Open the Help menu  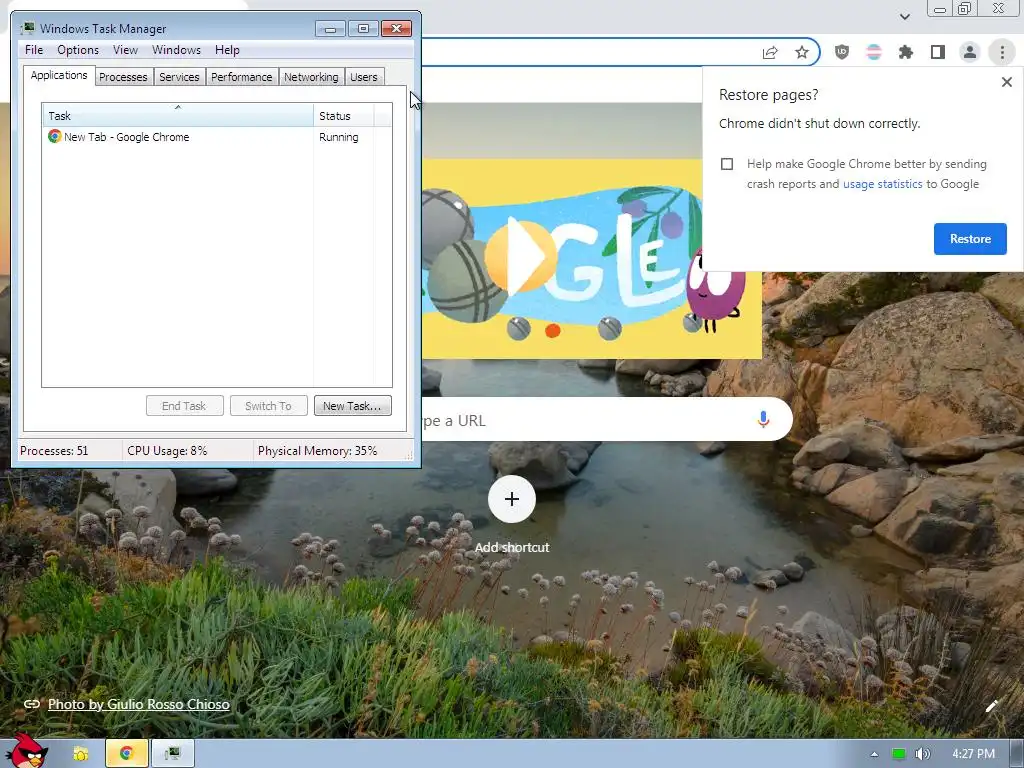pyautogui.click(x=227, y=50)
